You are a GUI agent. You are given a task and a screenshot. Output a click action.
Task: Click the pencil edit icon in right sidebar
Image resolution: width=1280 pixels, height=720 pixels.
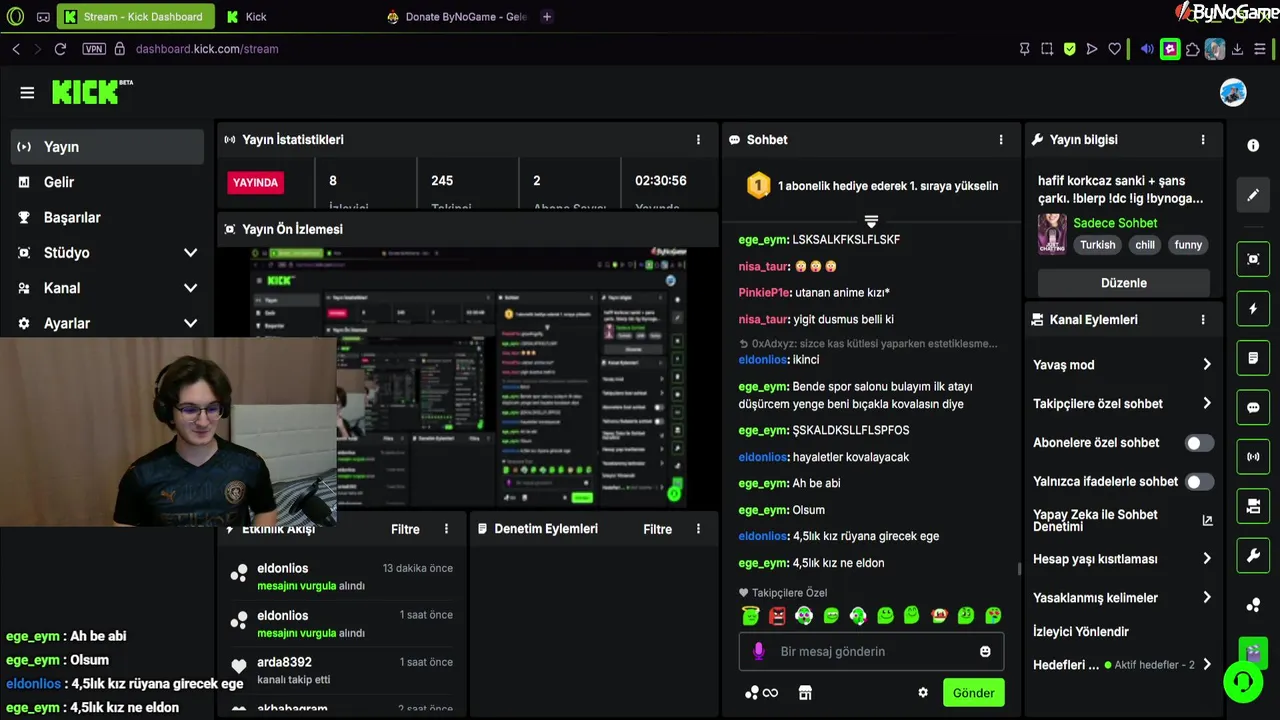[1253, 195]
